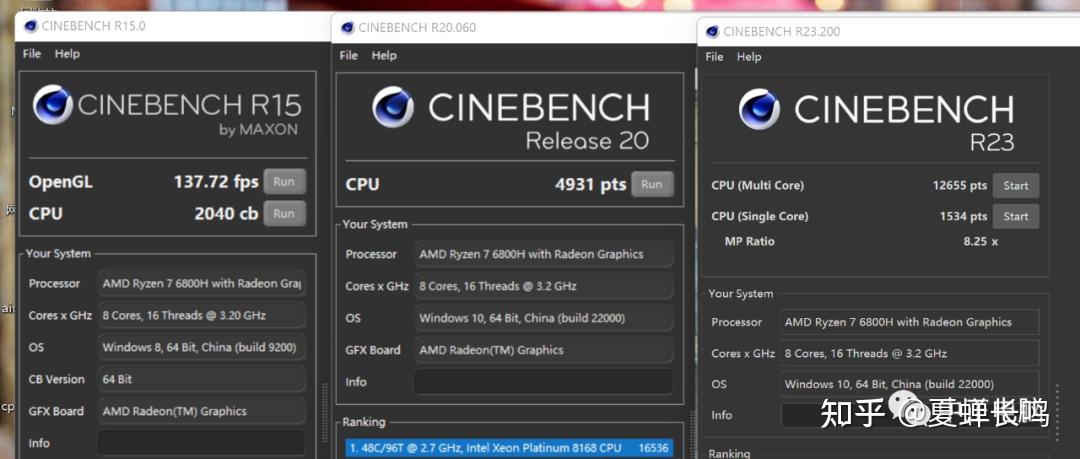
Task: Click the Cinebench Release 20 sphere logo
Action: pyautogui.click(x=393, y=107)
